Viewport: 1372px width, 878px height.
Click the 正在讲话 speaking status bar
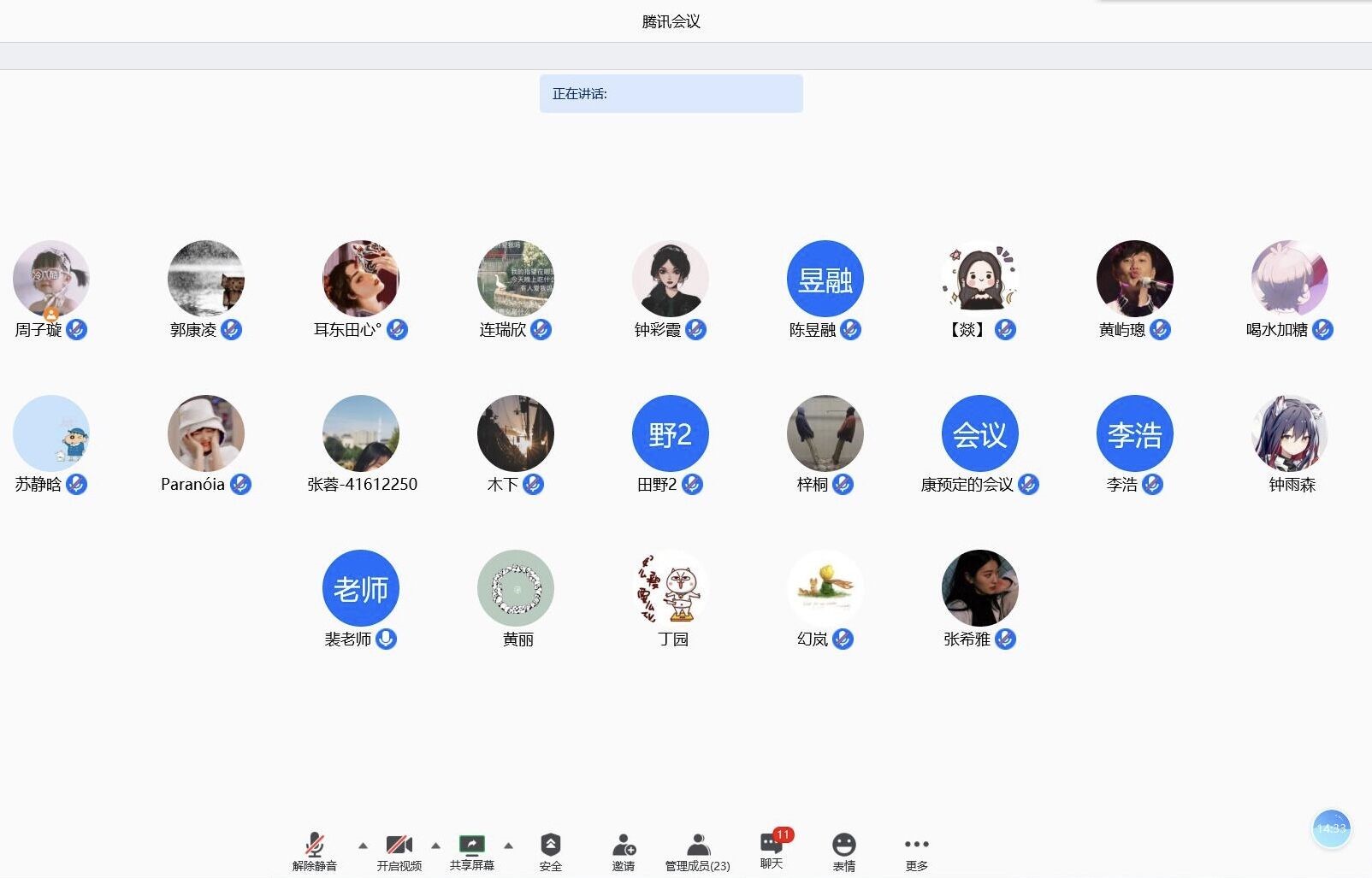pyautogui.click(x=671, y=94)
